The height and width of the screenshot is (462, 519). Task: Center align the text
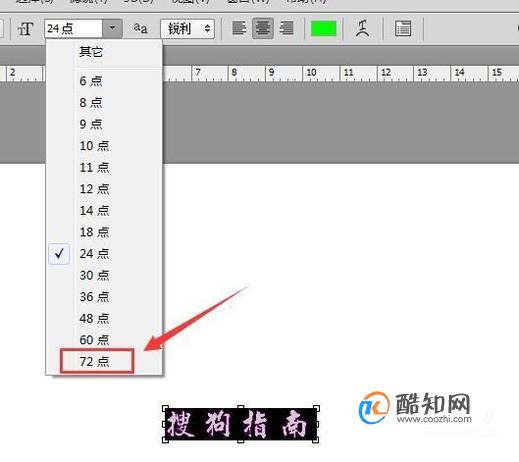(x=263, y=28)
